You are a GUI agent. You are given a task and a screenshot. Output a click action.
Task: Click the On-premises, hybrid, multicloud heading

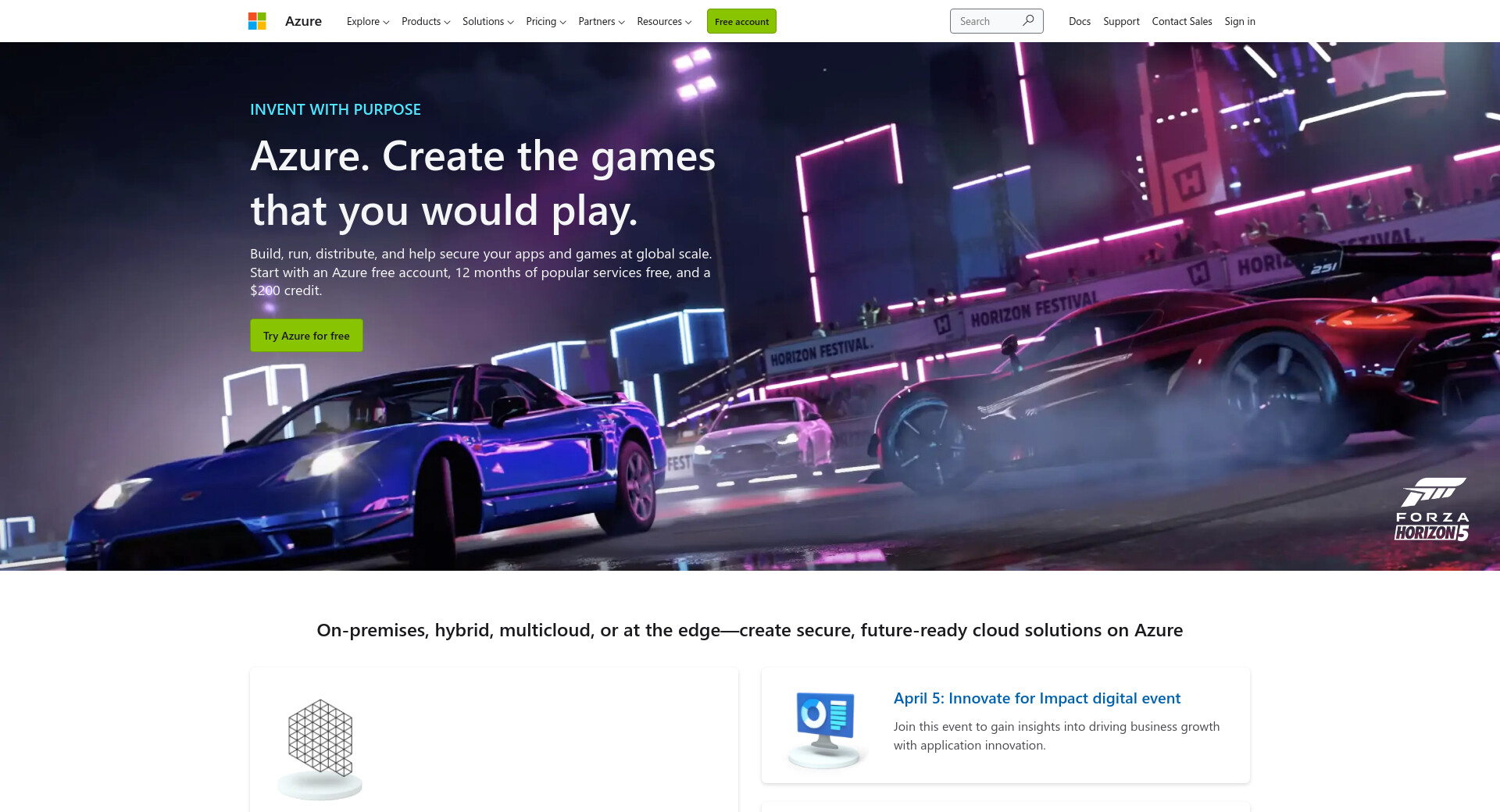[750, 630]
